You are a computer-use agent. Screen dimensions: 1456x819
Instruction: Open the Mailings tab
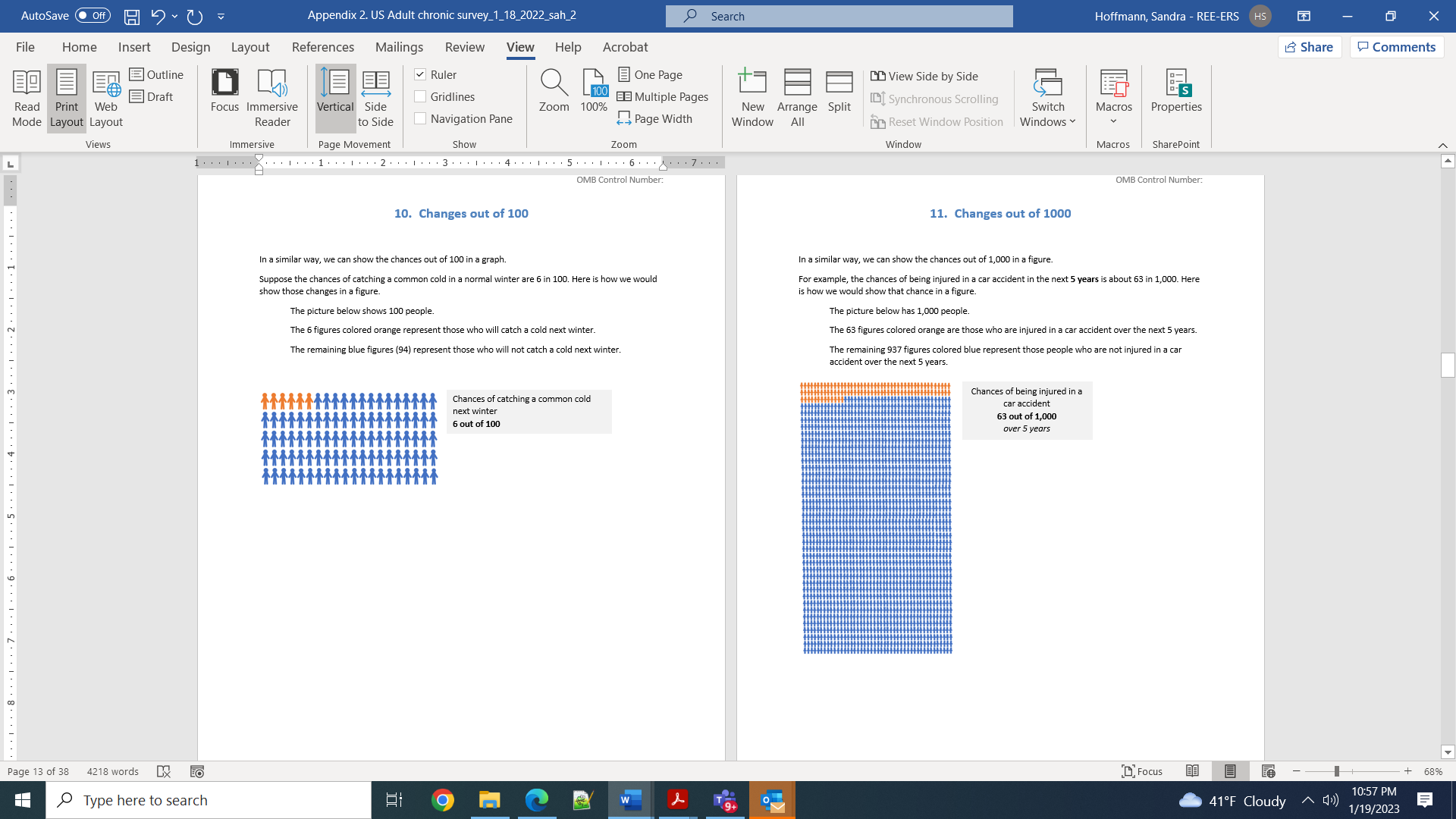coord(399,47)
